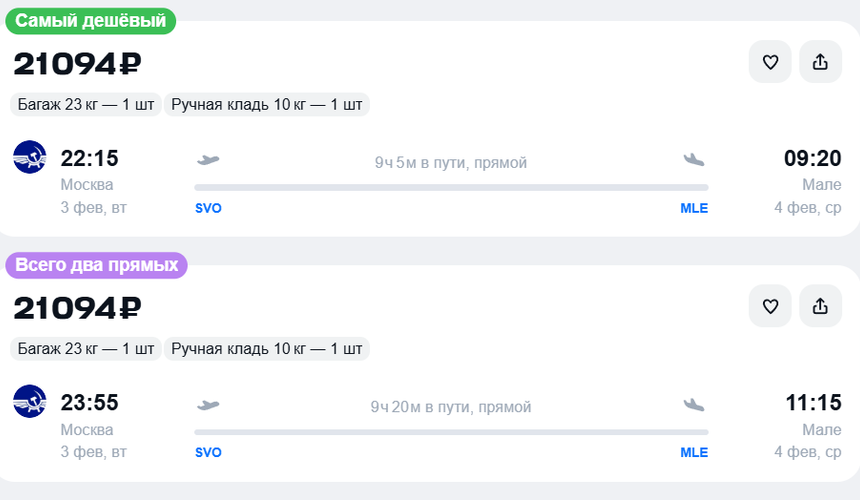
Task: Click landing plane icon on second ticket
Action: pos(694,405)
